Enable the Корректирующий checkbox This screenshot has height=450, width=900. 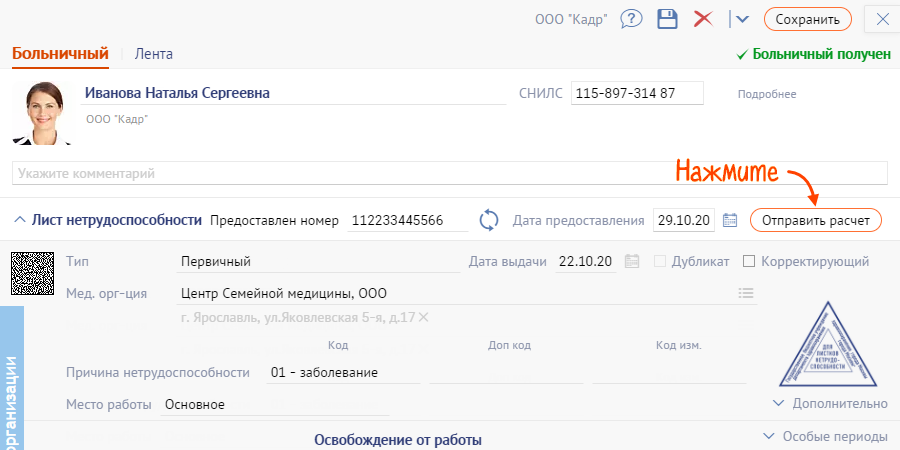(749, 262)
